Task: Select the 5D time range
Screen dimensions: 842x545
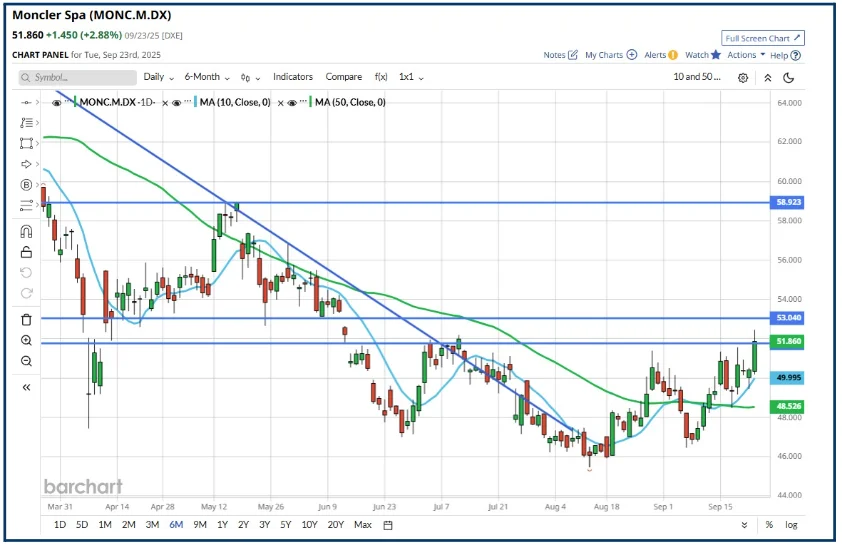Action: [82, 525]
